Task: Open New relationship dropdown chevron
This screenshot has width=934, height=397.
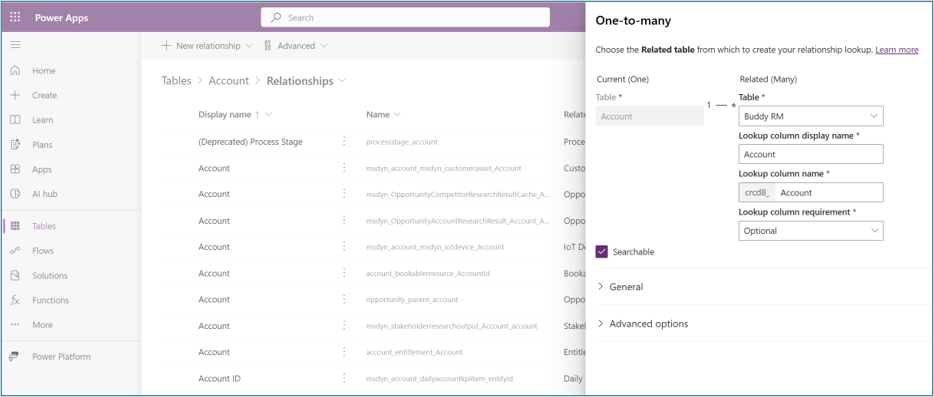Action: click(x=249, y=46)
